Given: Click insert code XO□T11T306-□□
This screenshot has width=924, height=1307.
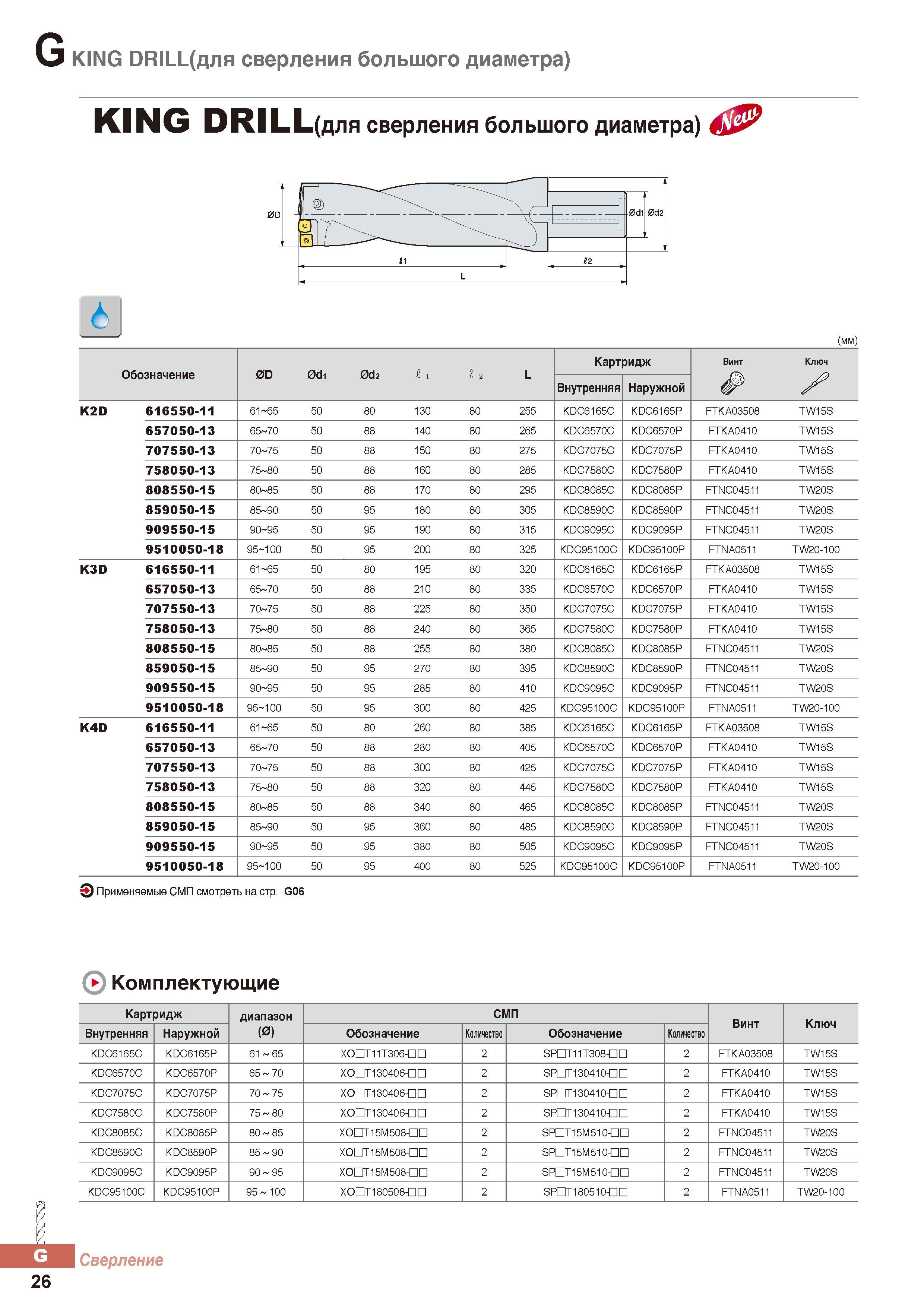Looking at the screenshot, I should (x=383, y=1054).
